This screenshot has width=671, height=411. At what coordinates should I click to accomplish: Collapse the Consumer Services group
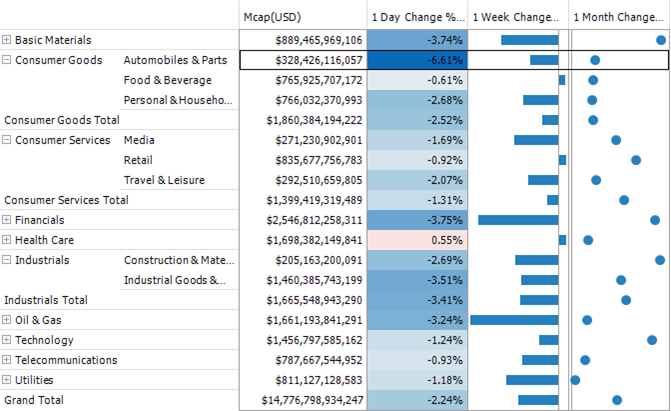tap(8, 140)
